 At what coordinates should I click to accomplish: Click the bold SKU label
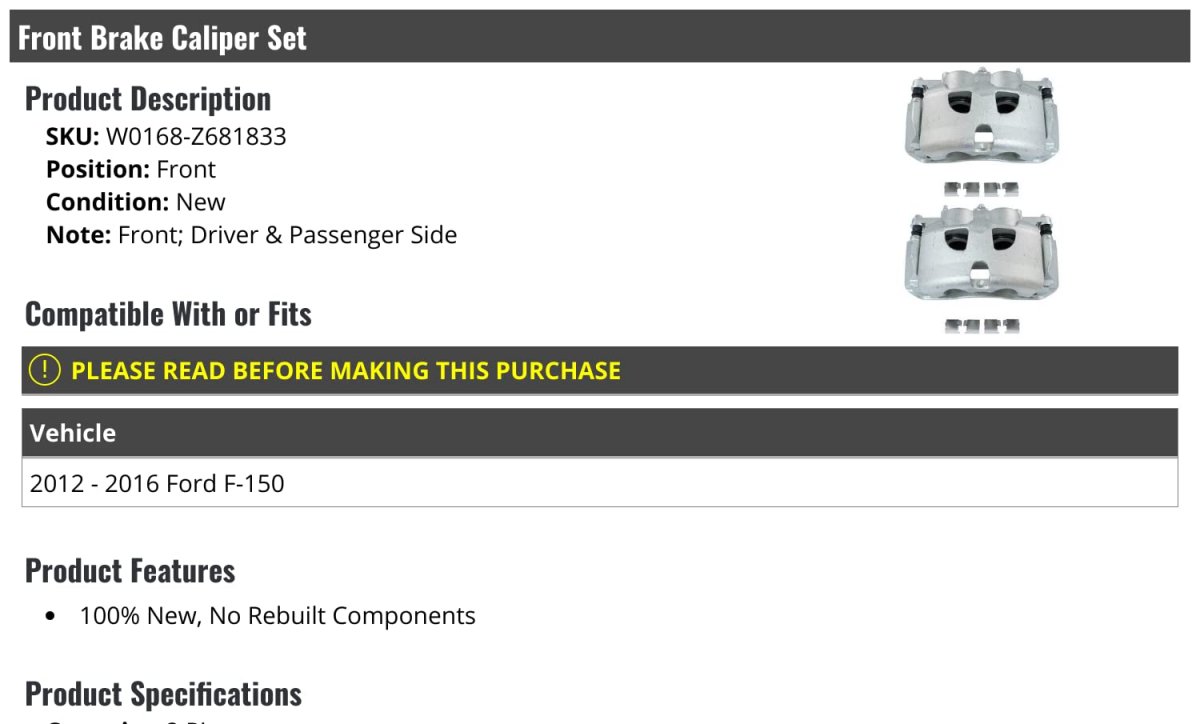[x=73, y=136]
